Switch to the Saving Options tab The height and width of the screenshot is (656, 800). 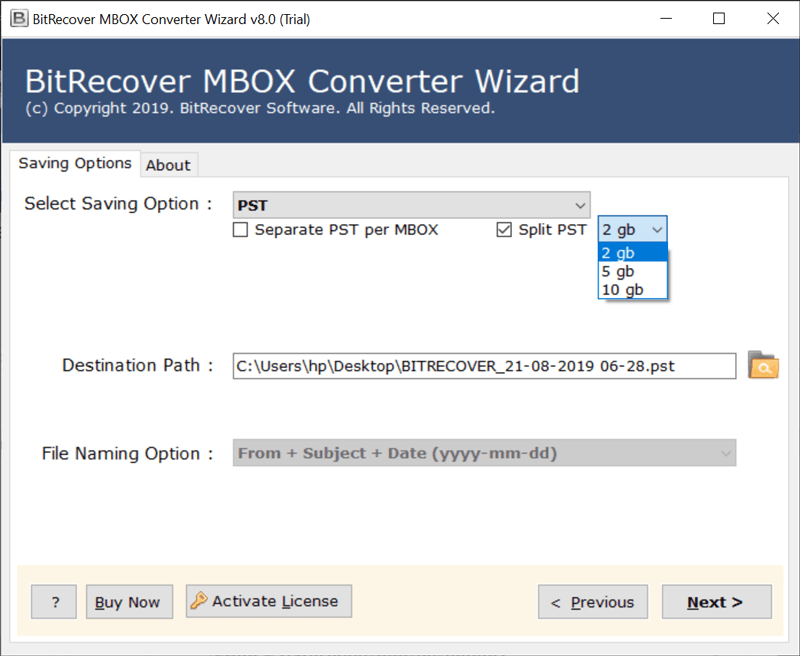click(75, 163)
